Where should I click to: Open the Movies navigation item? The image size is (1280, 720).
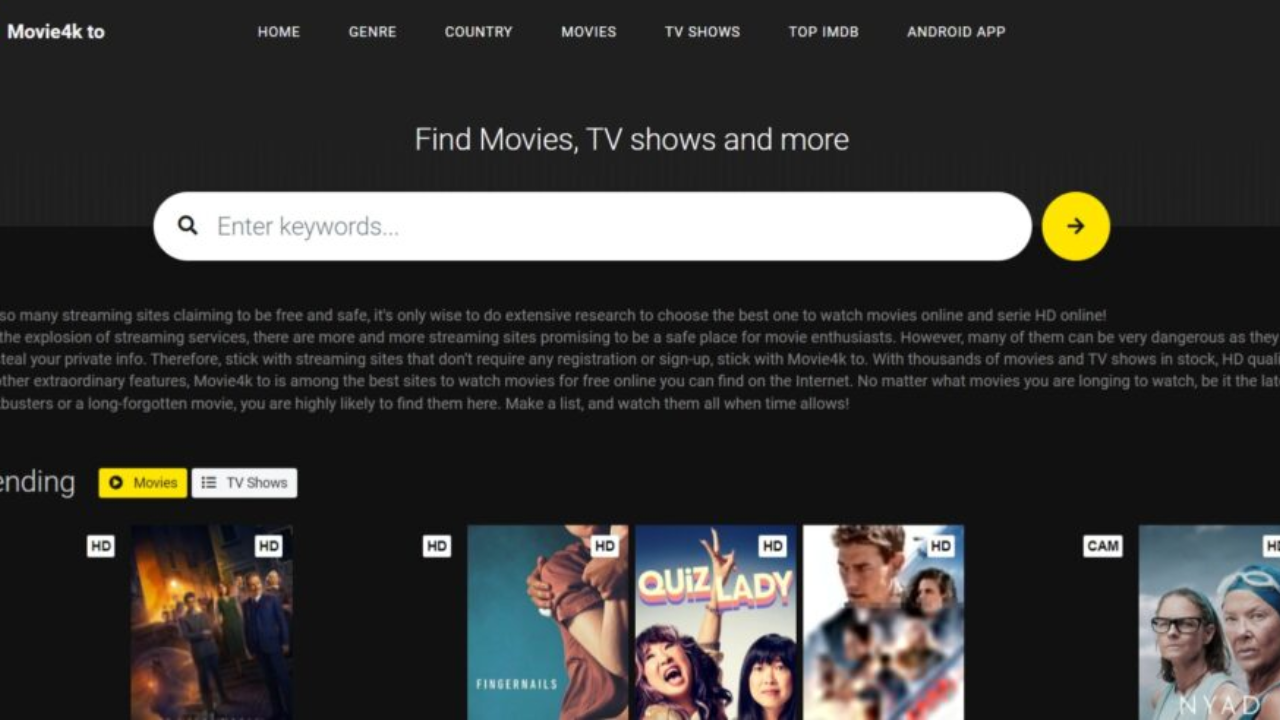coord(588,32)
